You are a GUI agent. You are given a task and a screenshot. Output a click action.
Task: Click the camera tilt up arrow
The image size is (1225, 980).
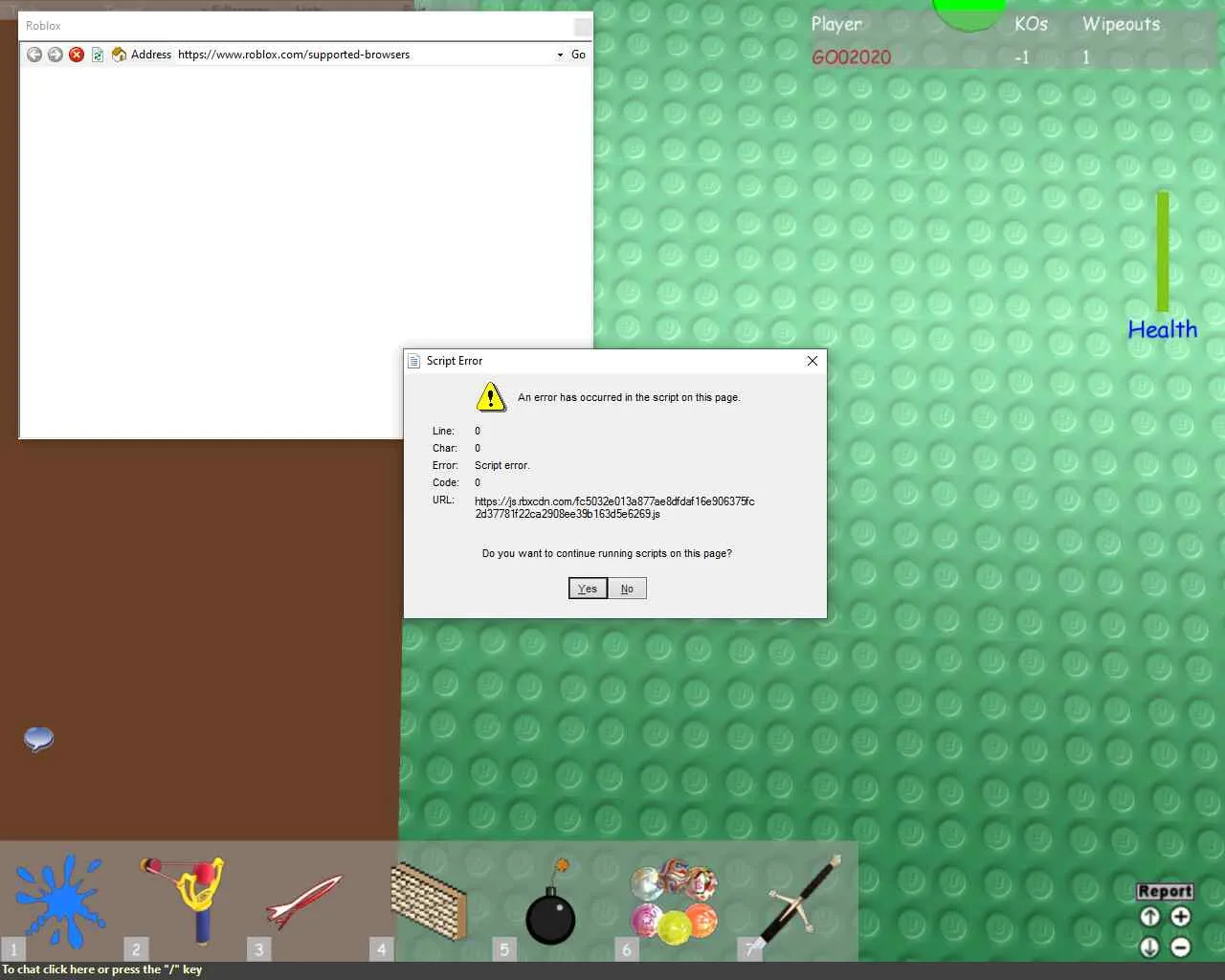click(1150, 917)
